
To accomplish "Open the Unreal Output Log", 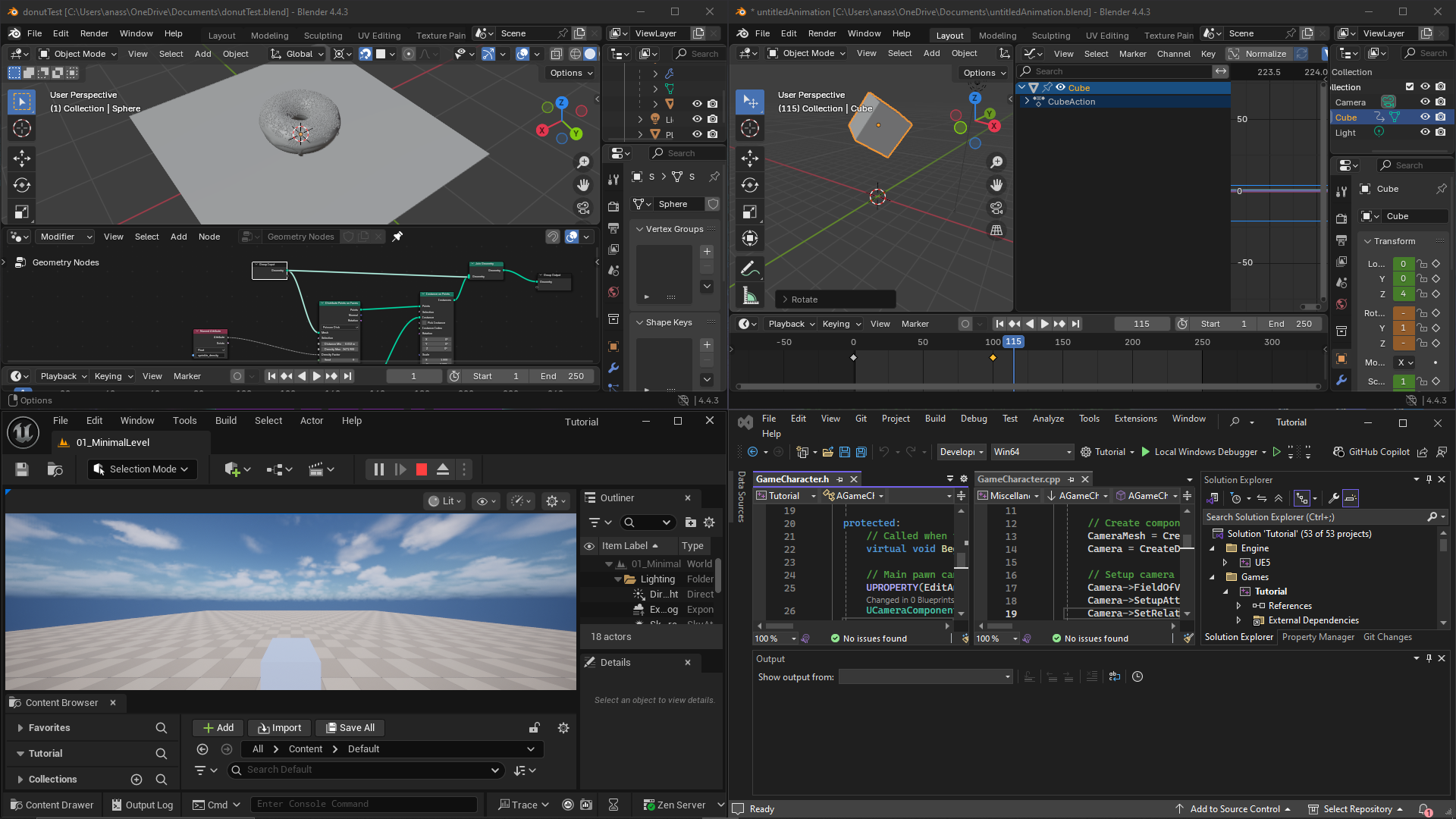I will (142, 805).
